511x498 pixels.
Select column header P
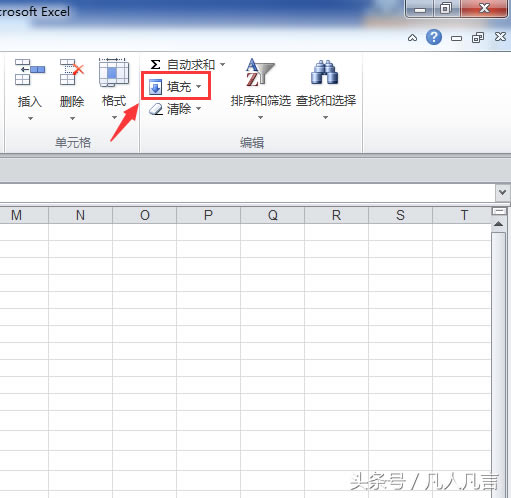tap(208, 215)
